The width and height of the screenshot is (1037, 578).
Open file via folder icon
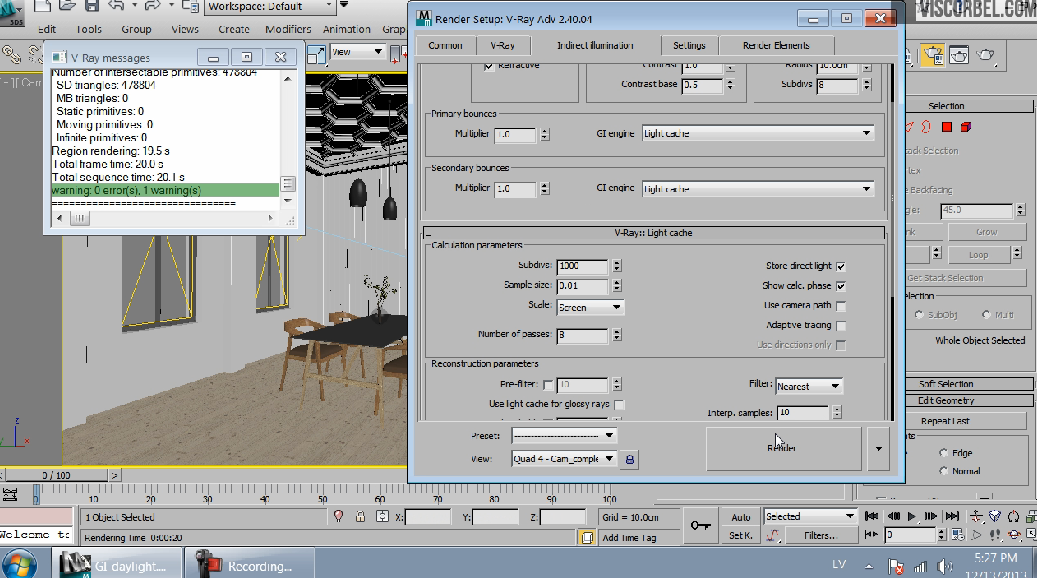click(67, 6)
